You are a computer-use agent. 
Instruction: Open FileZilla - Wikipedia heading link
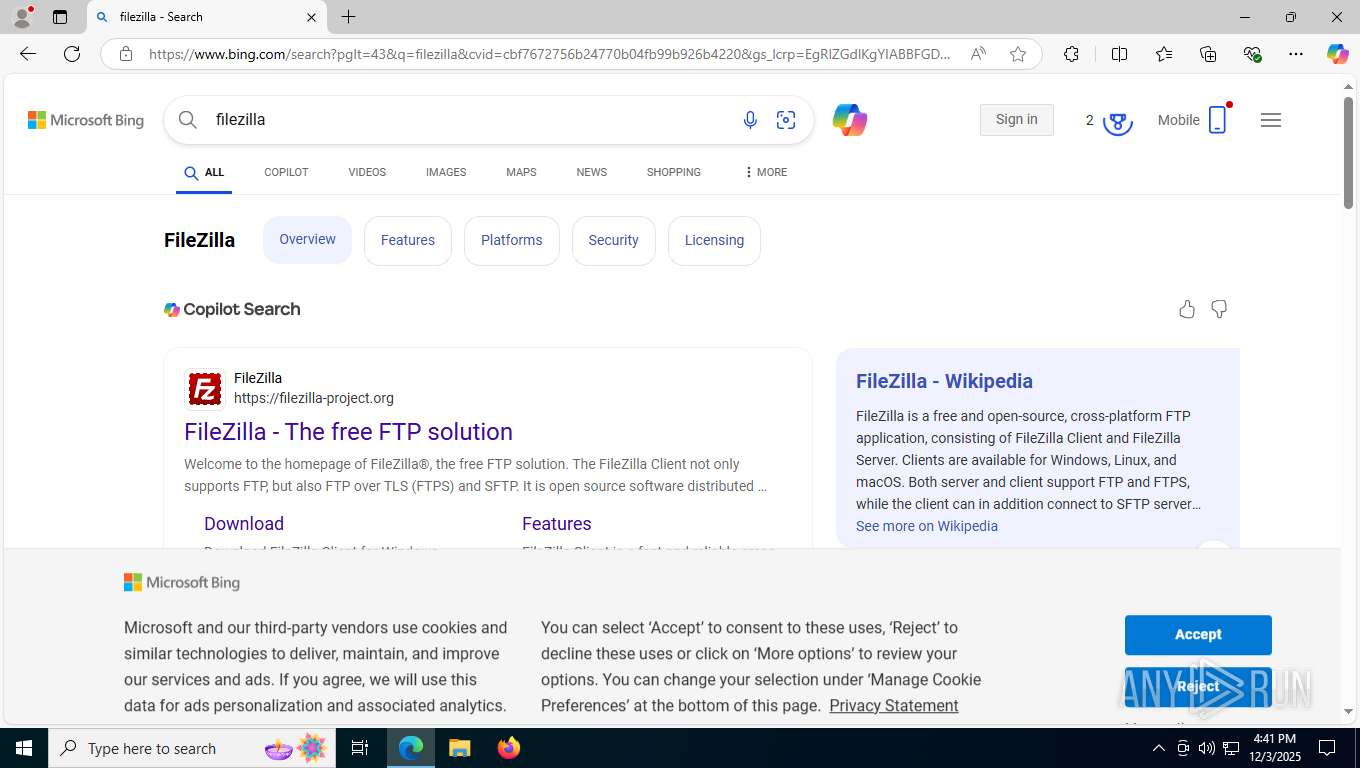point(944,381)
